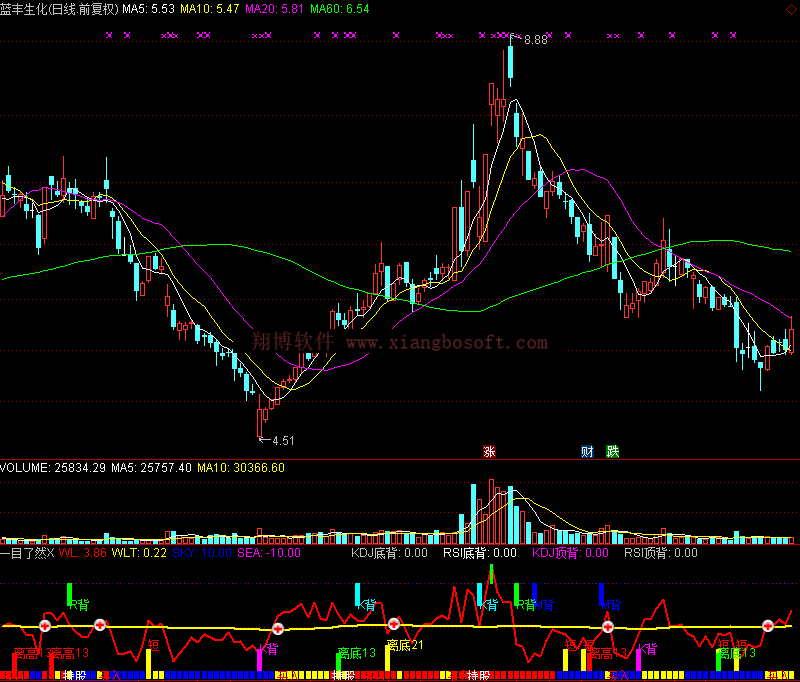Select the rightmost red plus signal marker
The height and width of the screenshot is (682, 800).
click(x=768, y=625)
